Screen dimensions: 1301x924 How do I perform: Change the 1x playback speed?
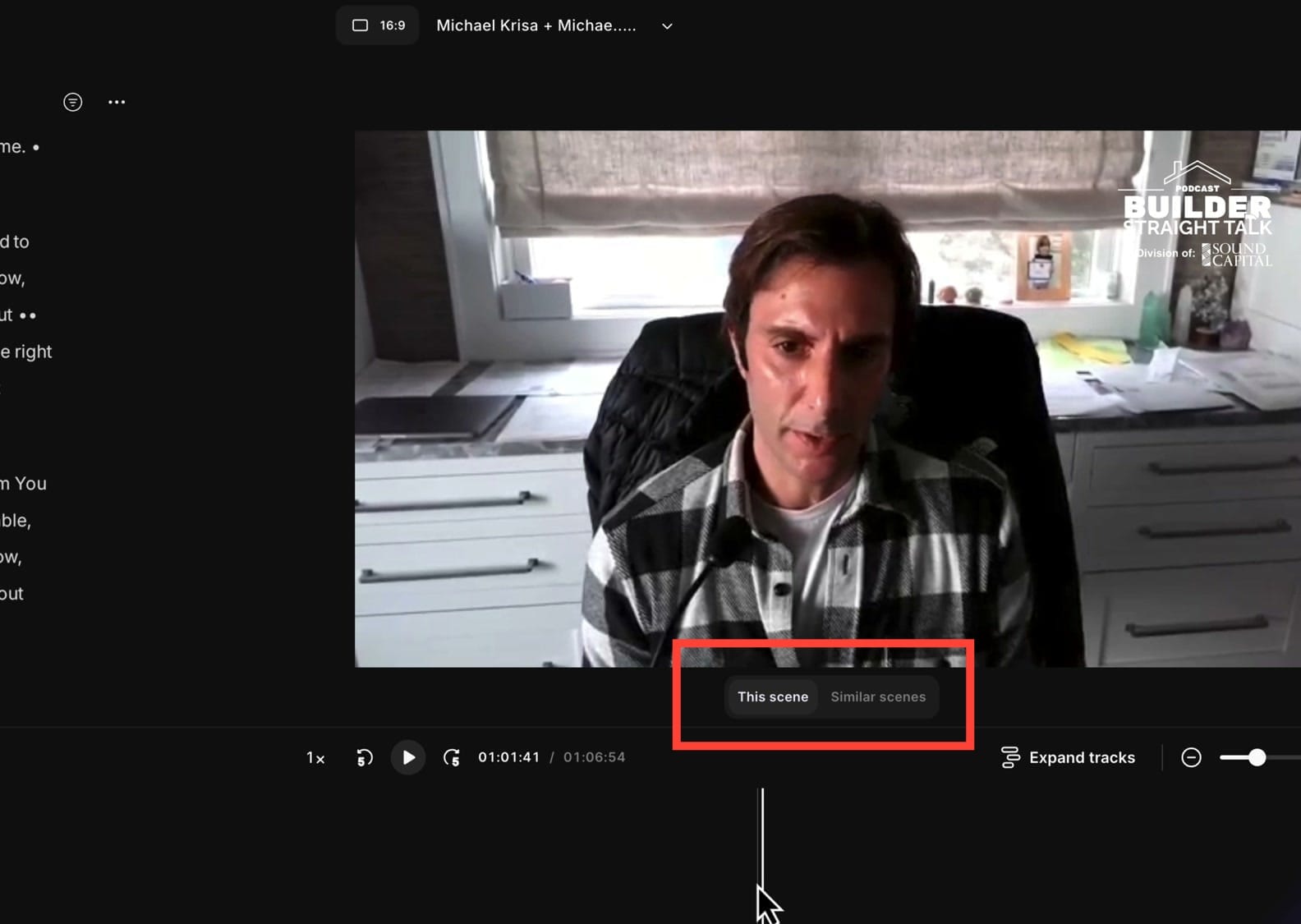click(x=315, y=758)
